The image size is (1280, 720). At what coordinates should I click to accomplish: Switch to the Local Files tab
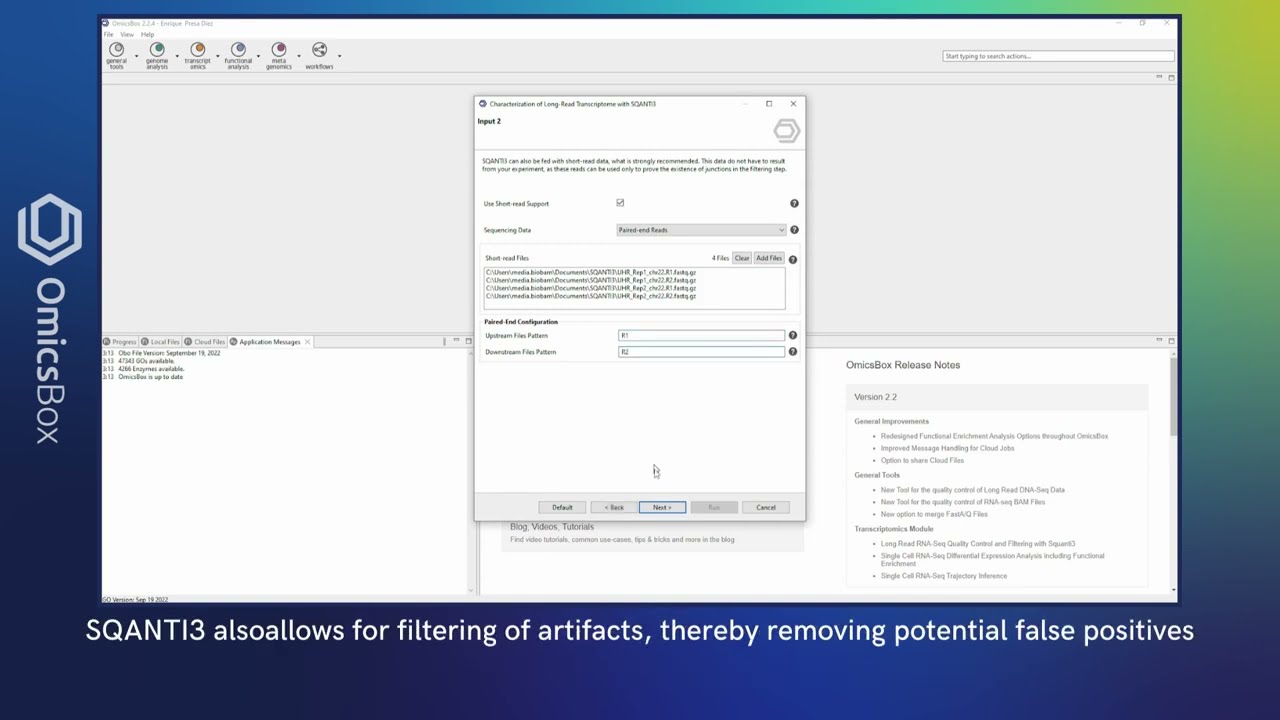[x=161, y=342]
